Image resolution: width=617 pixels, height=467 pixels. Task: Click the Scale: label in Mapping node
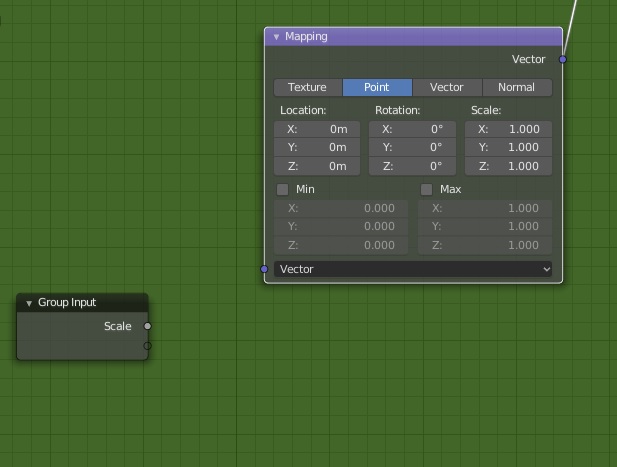coord(486,111)
